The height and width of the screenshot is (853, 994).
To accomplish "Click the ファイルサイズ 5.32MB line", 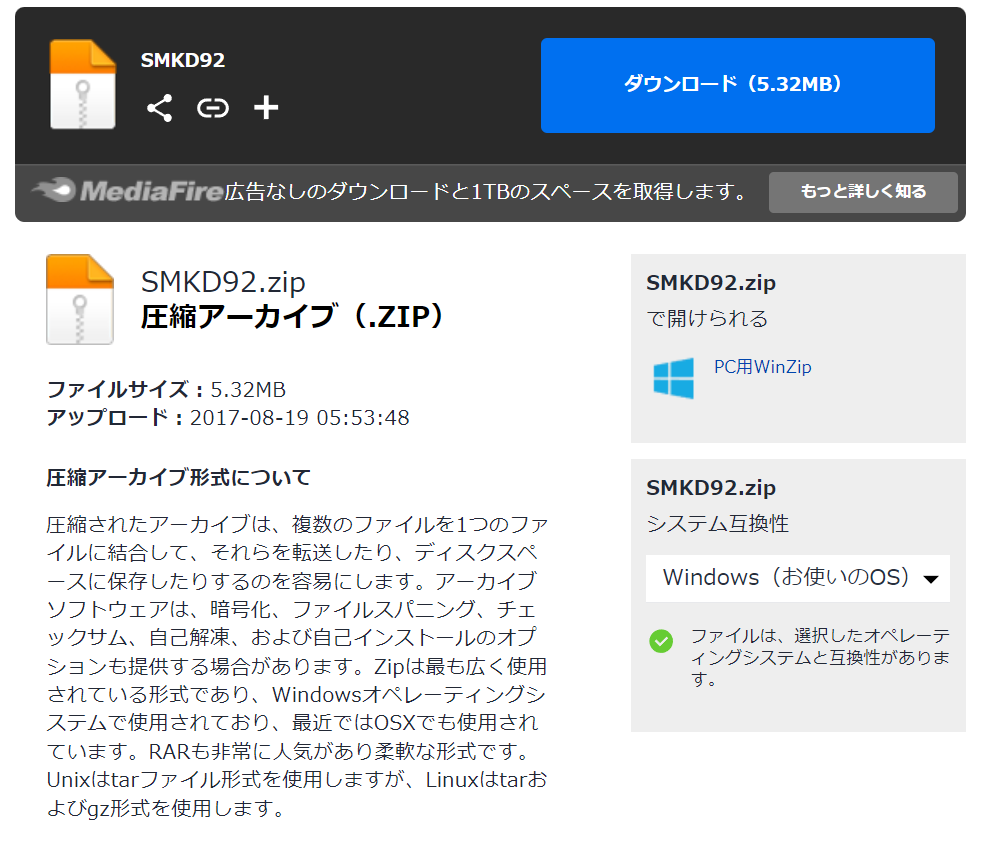I will (x=166, y=389).
